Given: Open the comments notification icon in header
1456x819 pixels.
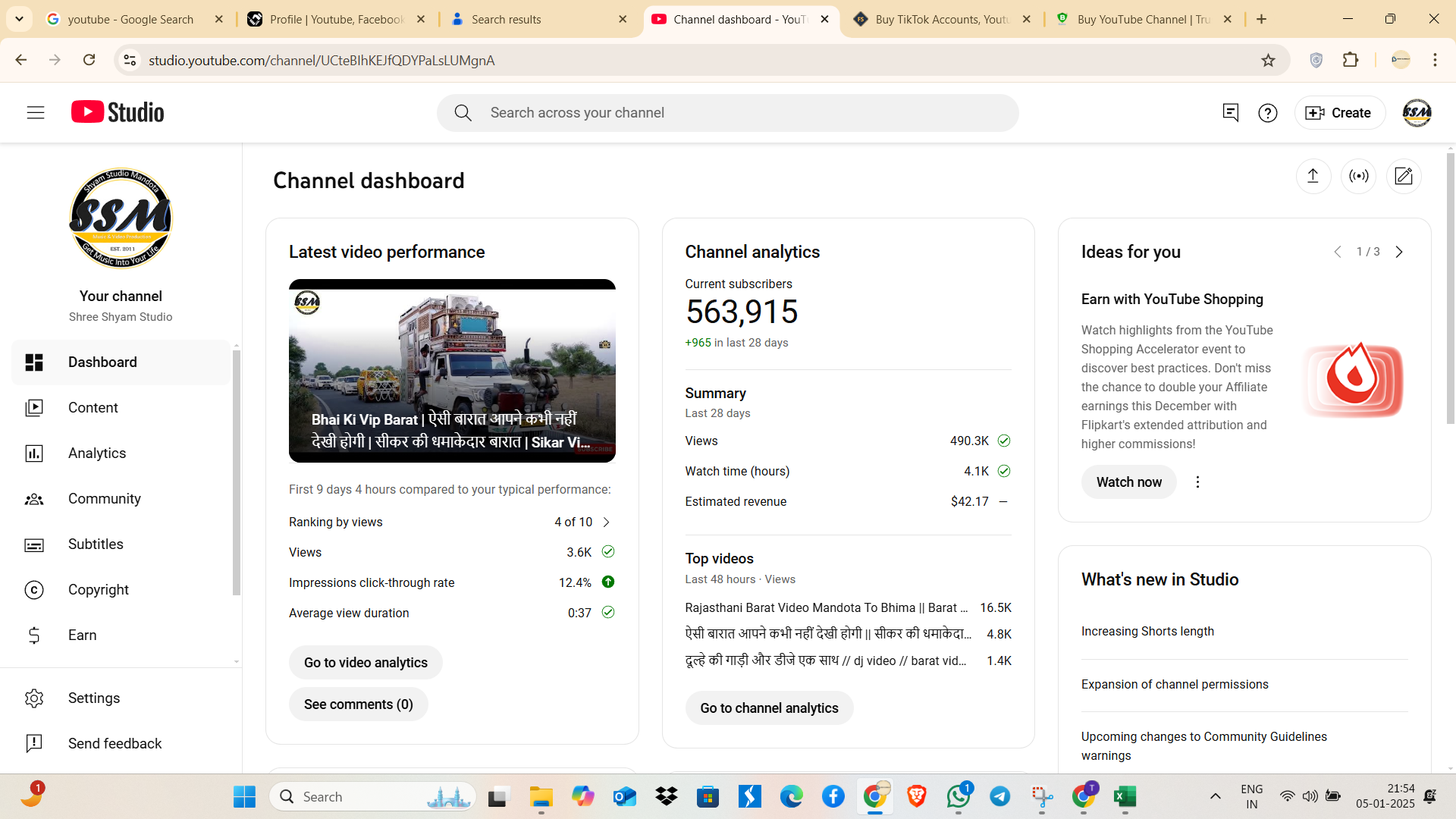Looking at the screenshot, I should [1230, 113].
